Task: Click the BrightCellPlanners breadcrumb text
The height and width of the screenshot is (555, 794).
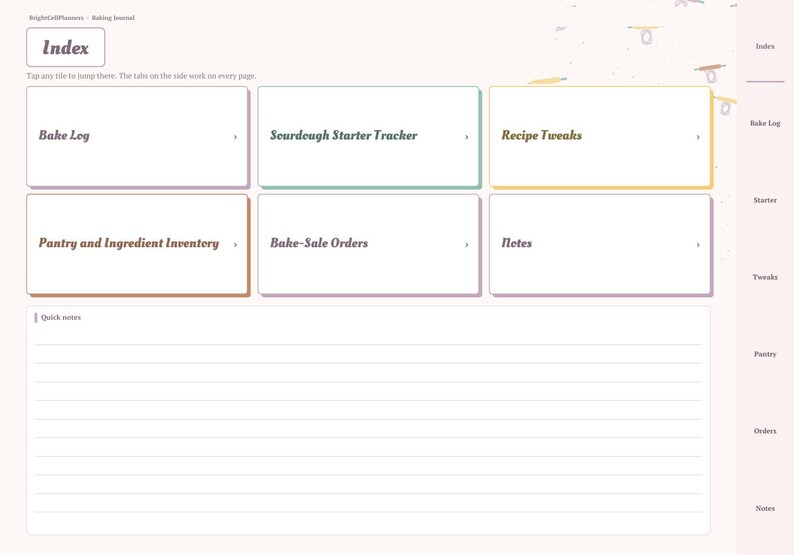Action: click(x=56, y=18)
